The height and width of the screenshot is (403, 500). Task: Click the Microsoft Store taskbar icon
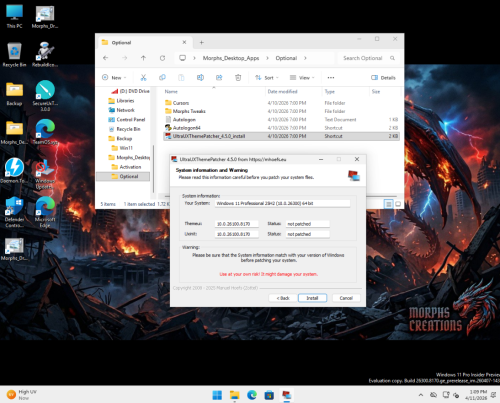[x=269, y=395]
